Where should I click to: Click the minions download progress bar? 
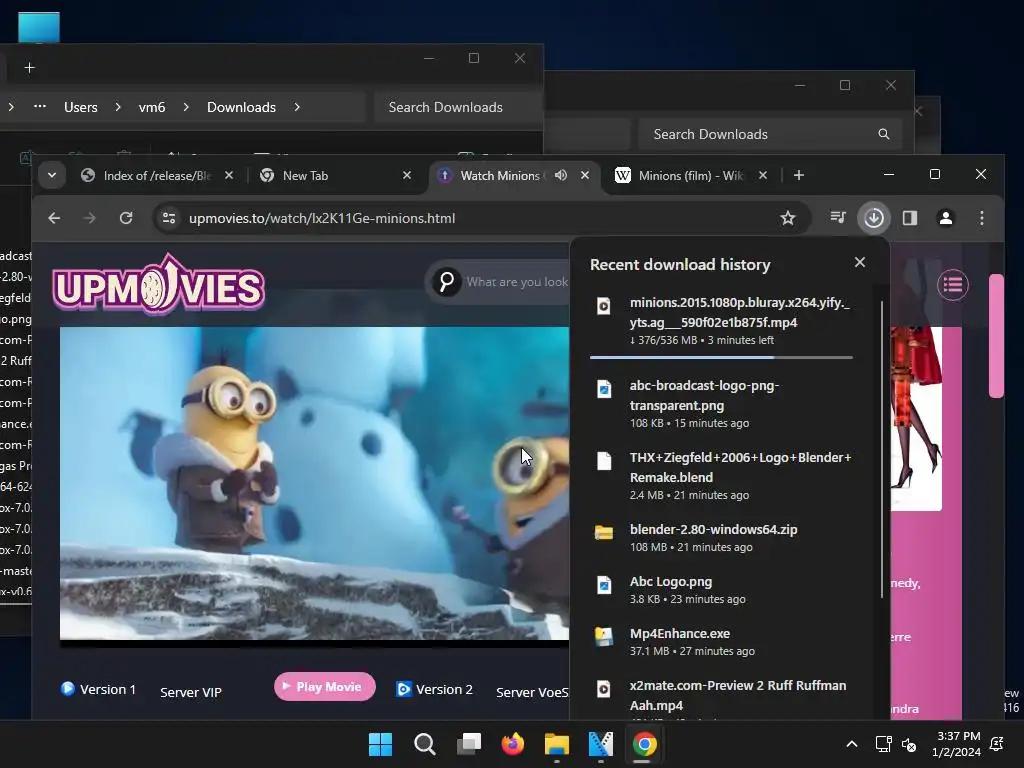coord(721,357)
